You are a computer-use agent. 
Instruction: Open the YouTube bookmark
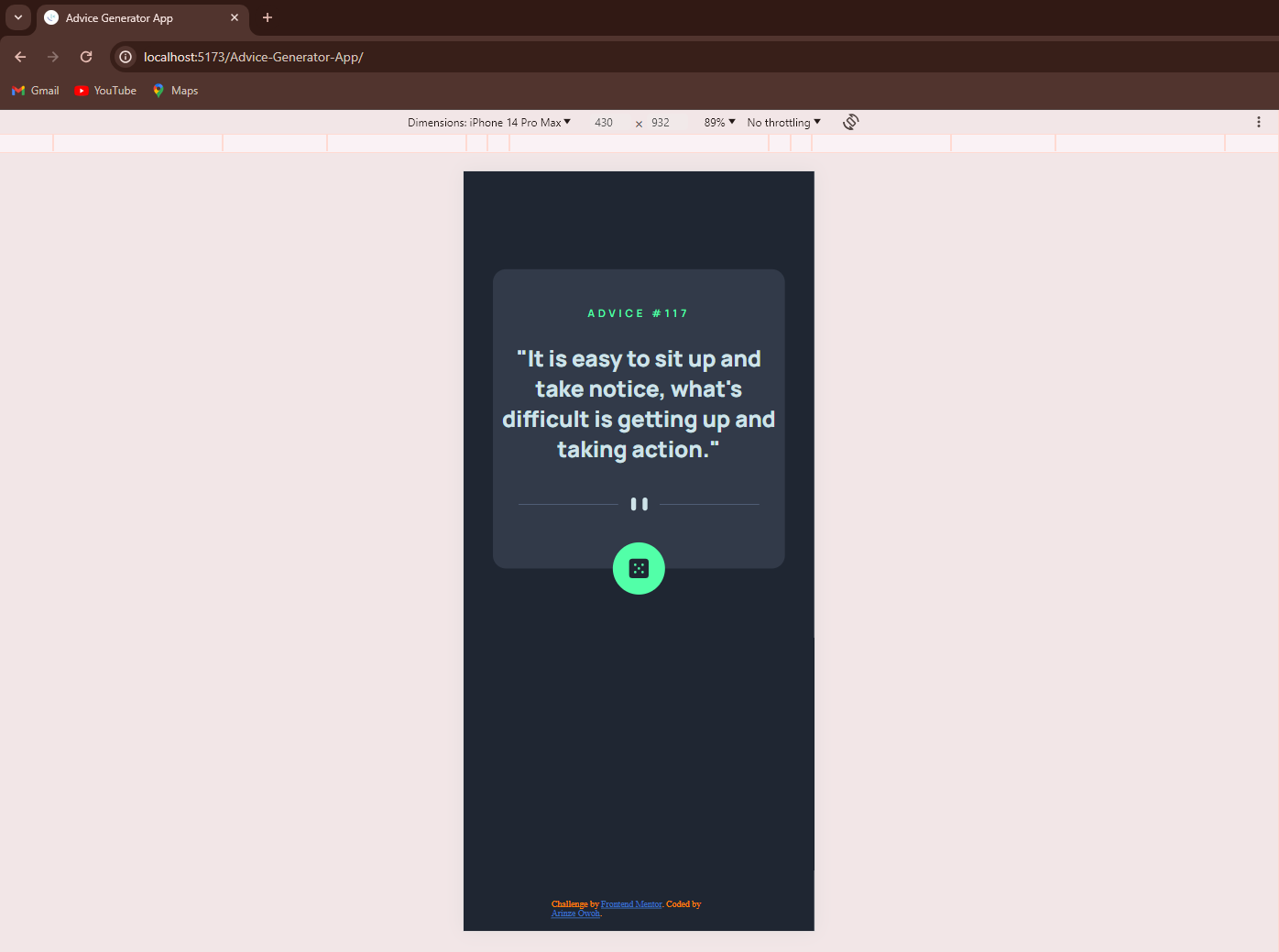coord(105,91)
